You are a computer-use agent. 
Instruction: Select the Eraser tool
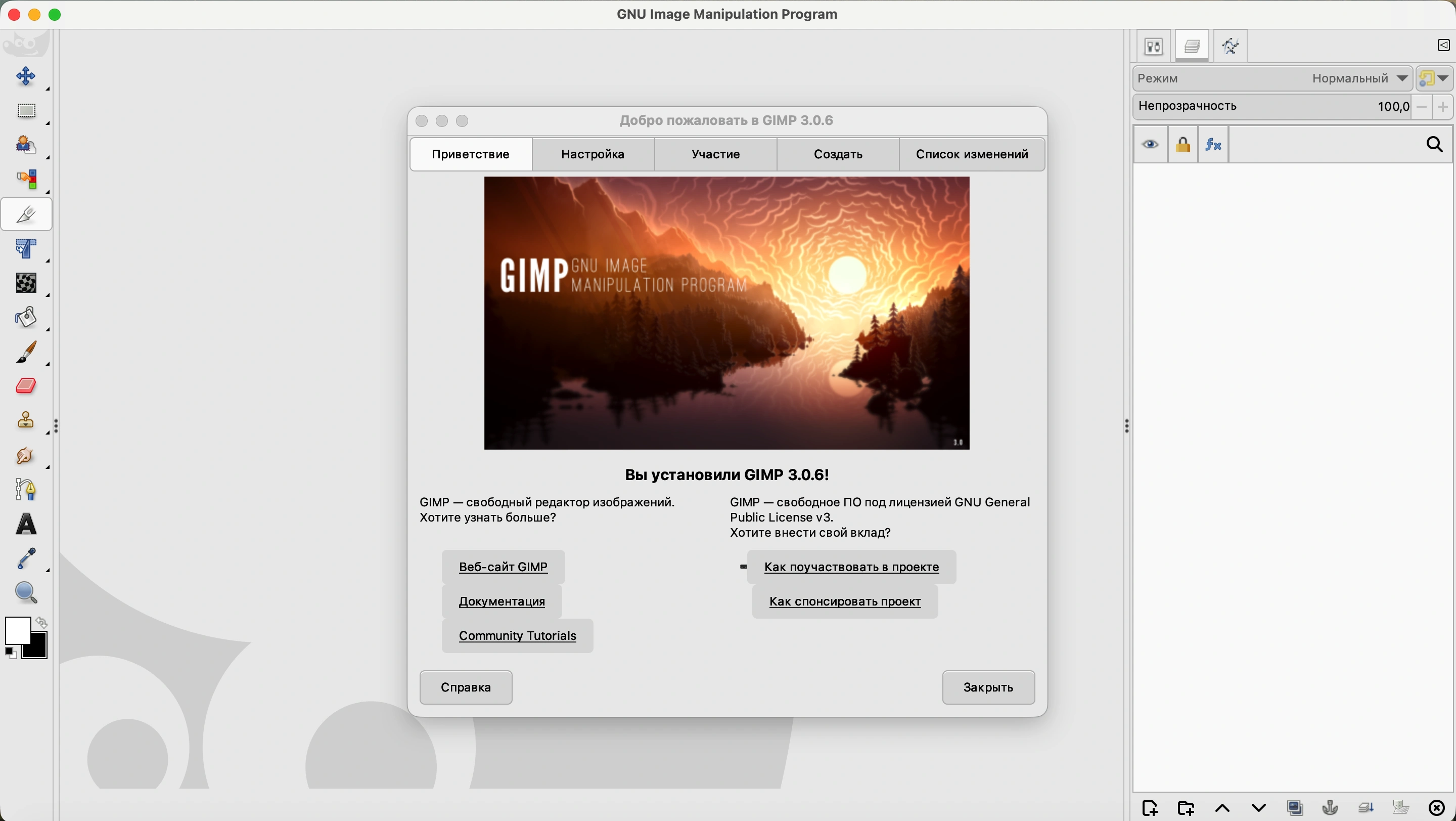coord(26,386)
